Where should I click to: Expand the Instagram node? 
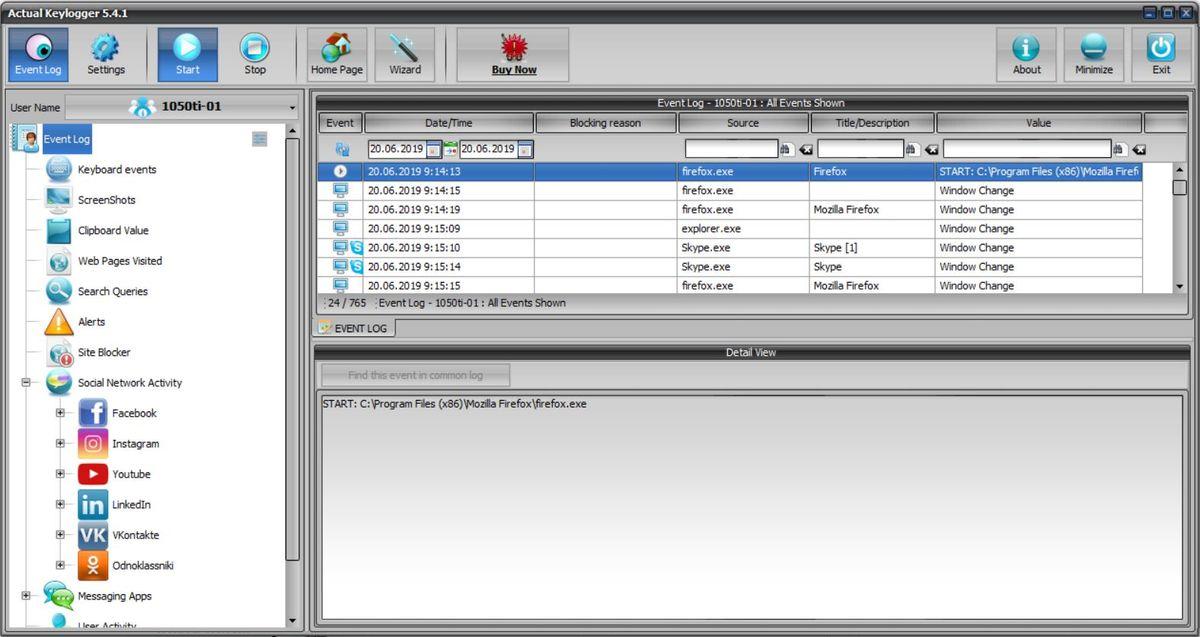60,444
